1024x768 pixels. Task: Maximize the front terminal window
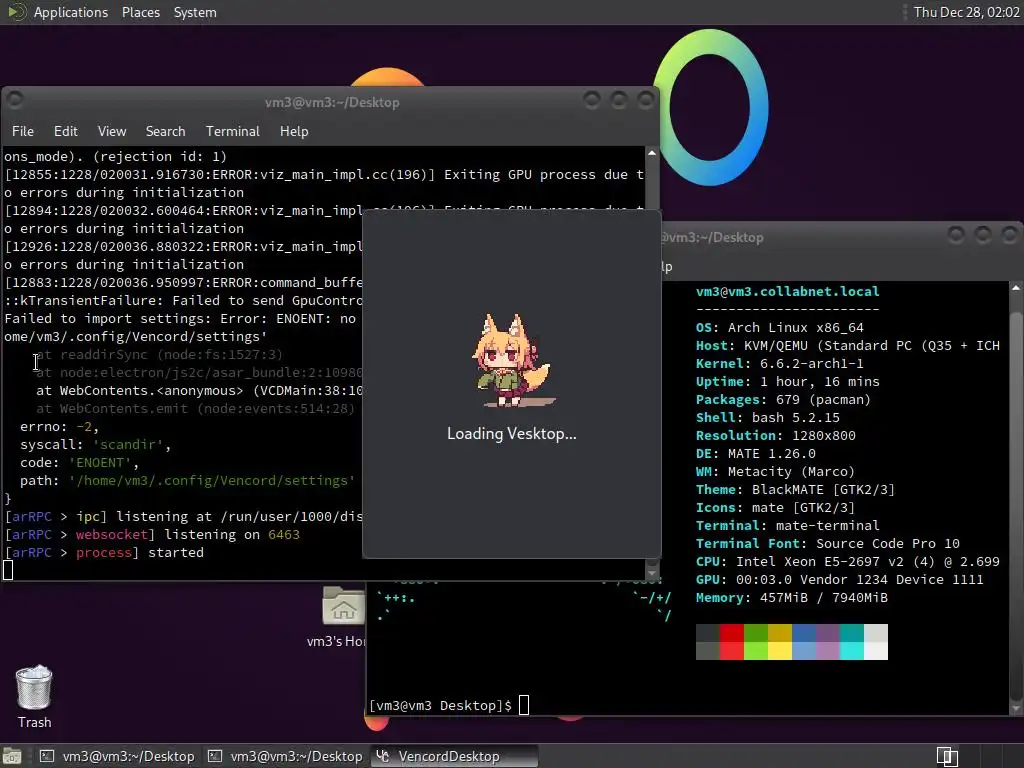point(618,99)
